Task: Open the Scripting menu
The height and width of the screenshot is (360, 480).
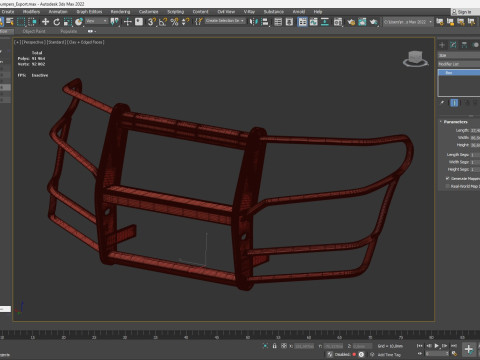Action: point(176,12)
